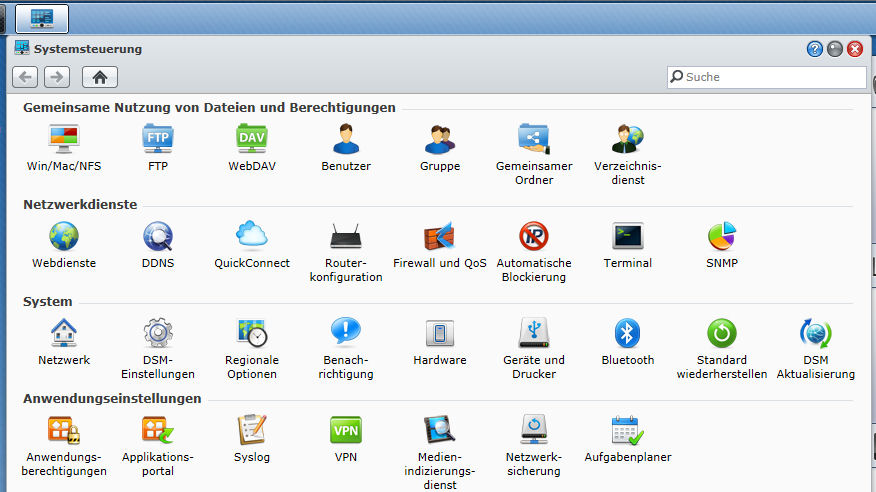876x492 pixels.
Task: Open DSM Aktualisierung icon
Action: click(816, 333)
